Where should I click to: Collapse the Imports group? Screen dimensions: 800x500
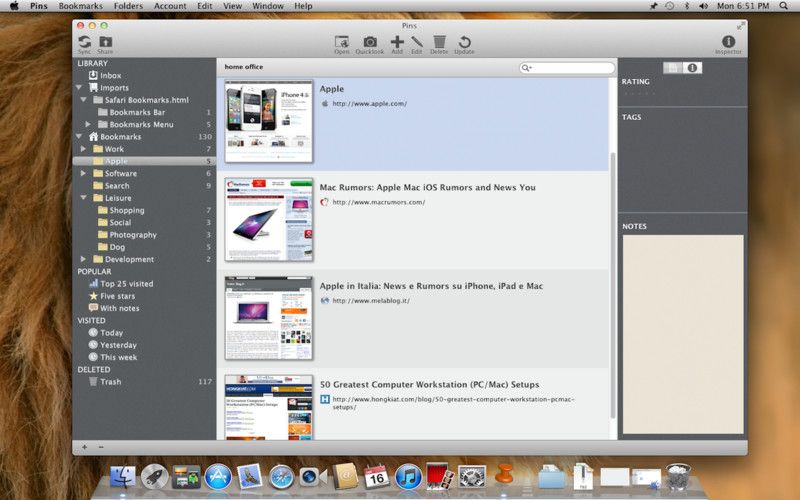tap(79, 88)
